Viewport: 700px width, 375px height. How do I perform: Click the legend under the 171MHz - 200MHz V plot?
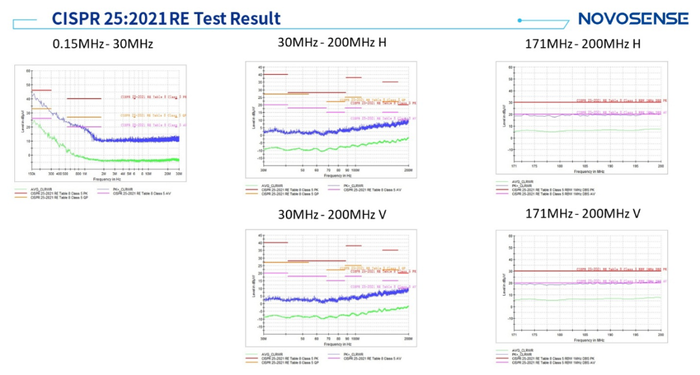[546, 357]
